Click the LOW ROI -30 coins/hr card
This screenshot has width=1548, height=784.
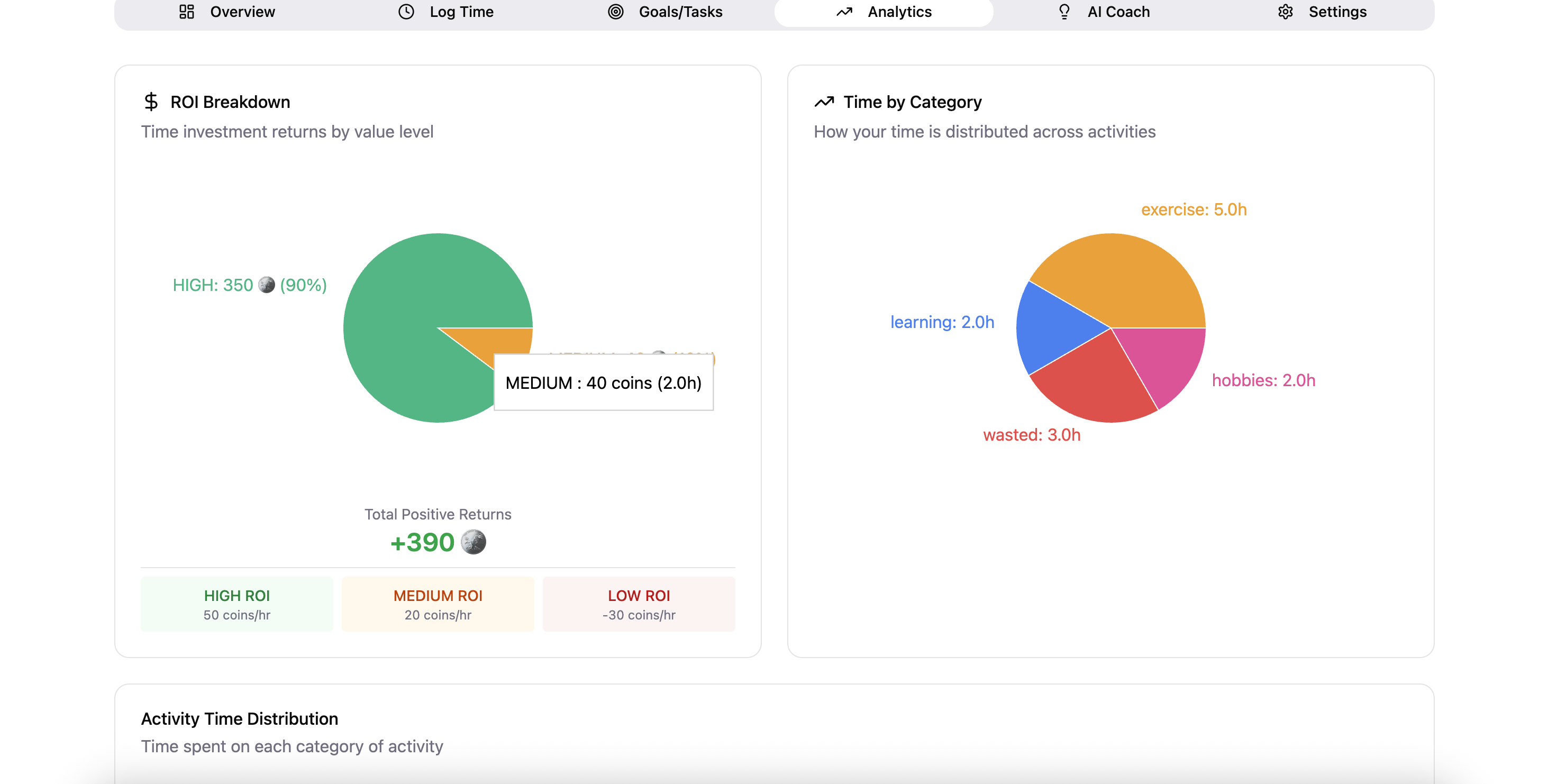638,604
